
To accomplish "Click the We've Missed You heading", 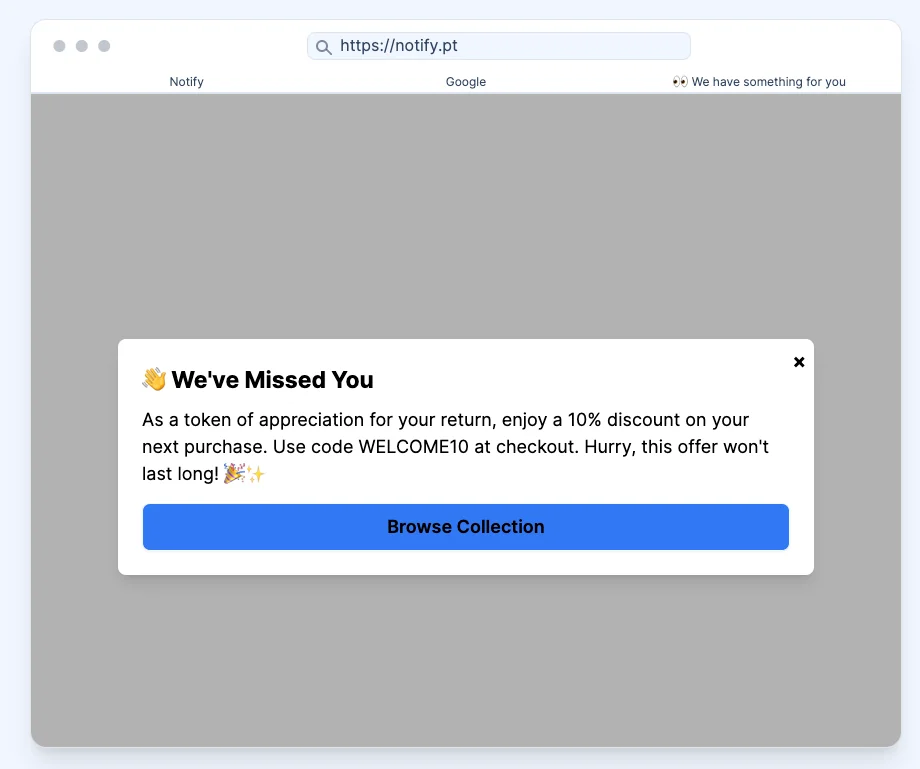I will coord(273,380).
